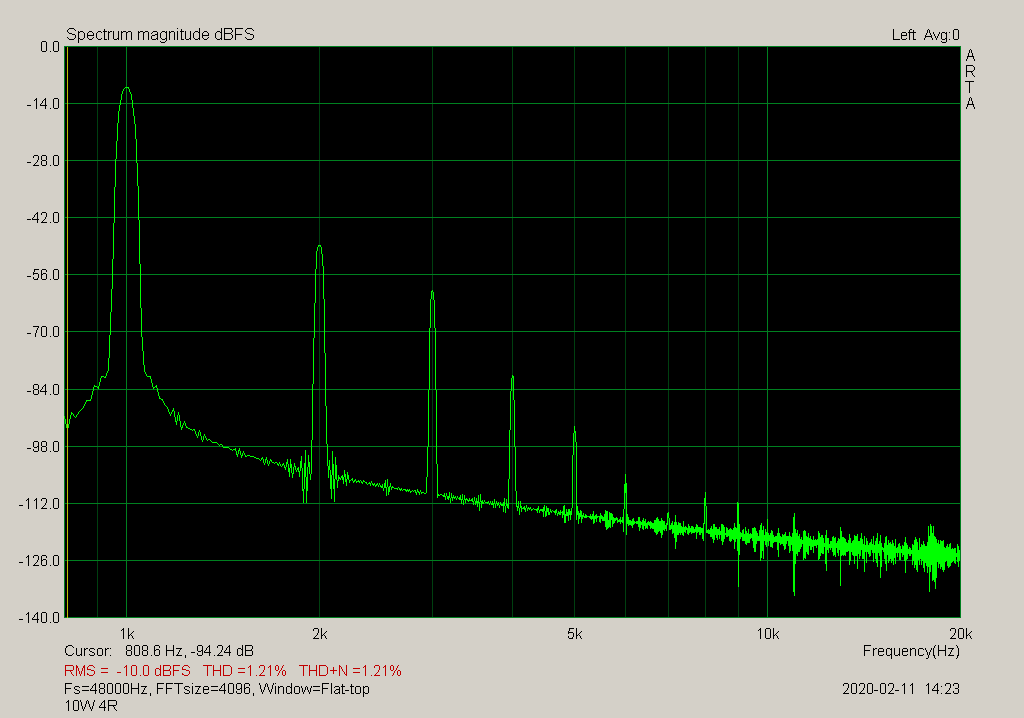The height and width of the screenshot is (718, 1024).
Task: Click the vertical ARTA label
Action: [970, 80]
